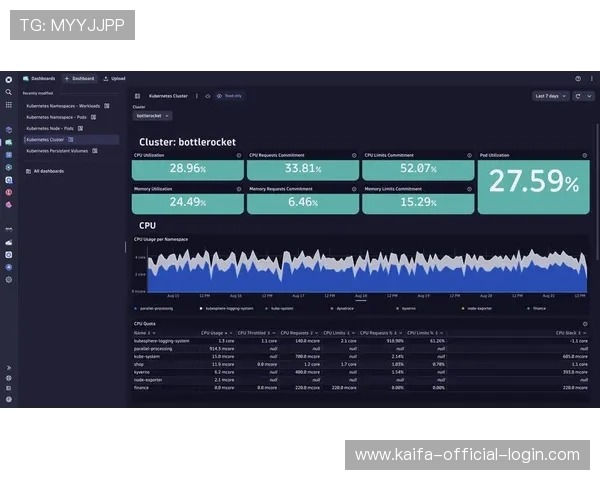Click the finance row name in CPU Quota table
This screenshot has height=480, width=600.
pyautogui.click(x=141, y=388)
